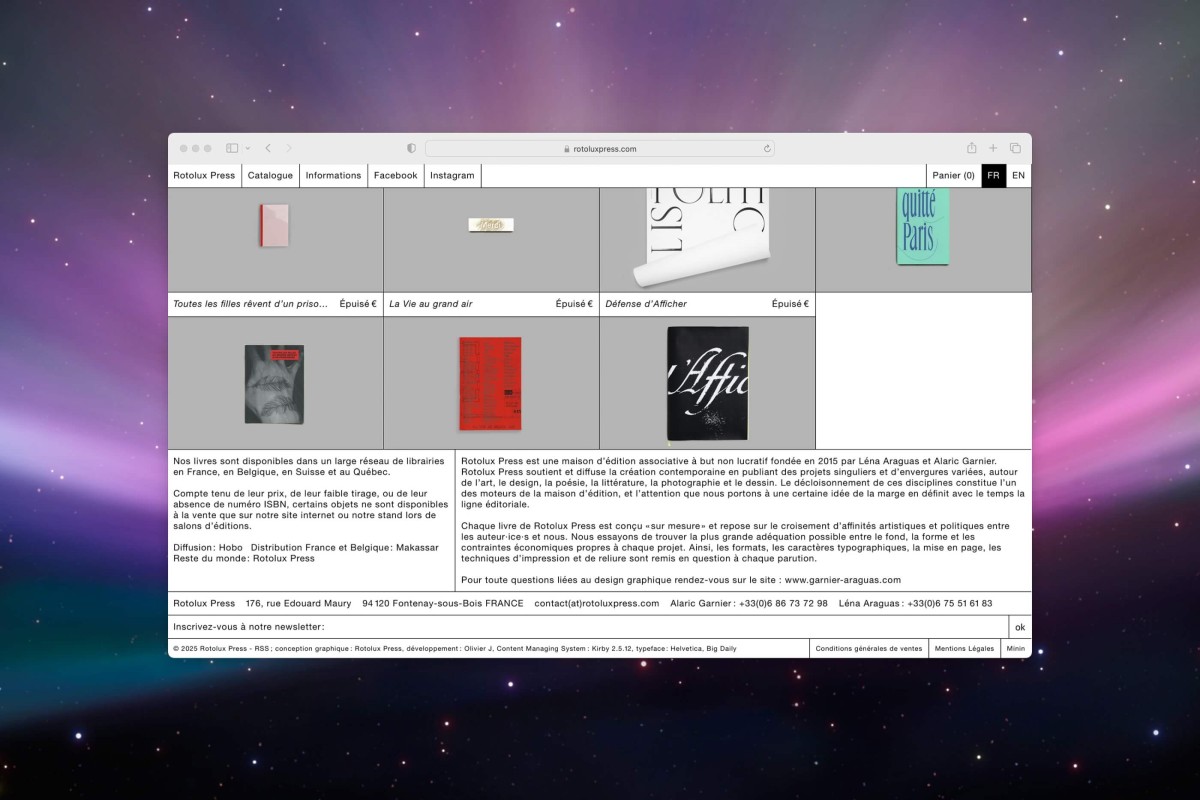Open the red book cover thumbnail
This screenshot has width=1200, height=800.
tap(490, 383)
